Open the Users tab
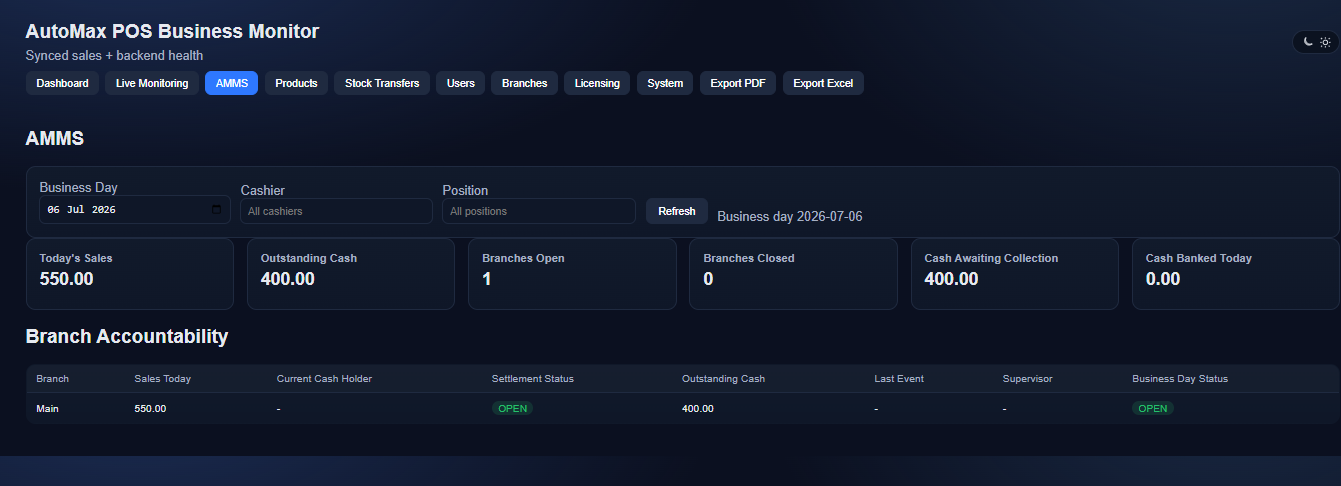Viewport: 1341px width, 486px height. 461,83
